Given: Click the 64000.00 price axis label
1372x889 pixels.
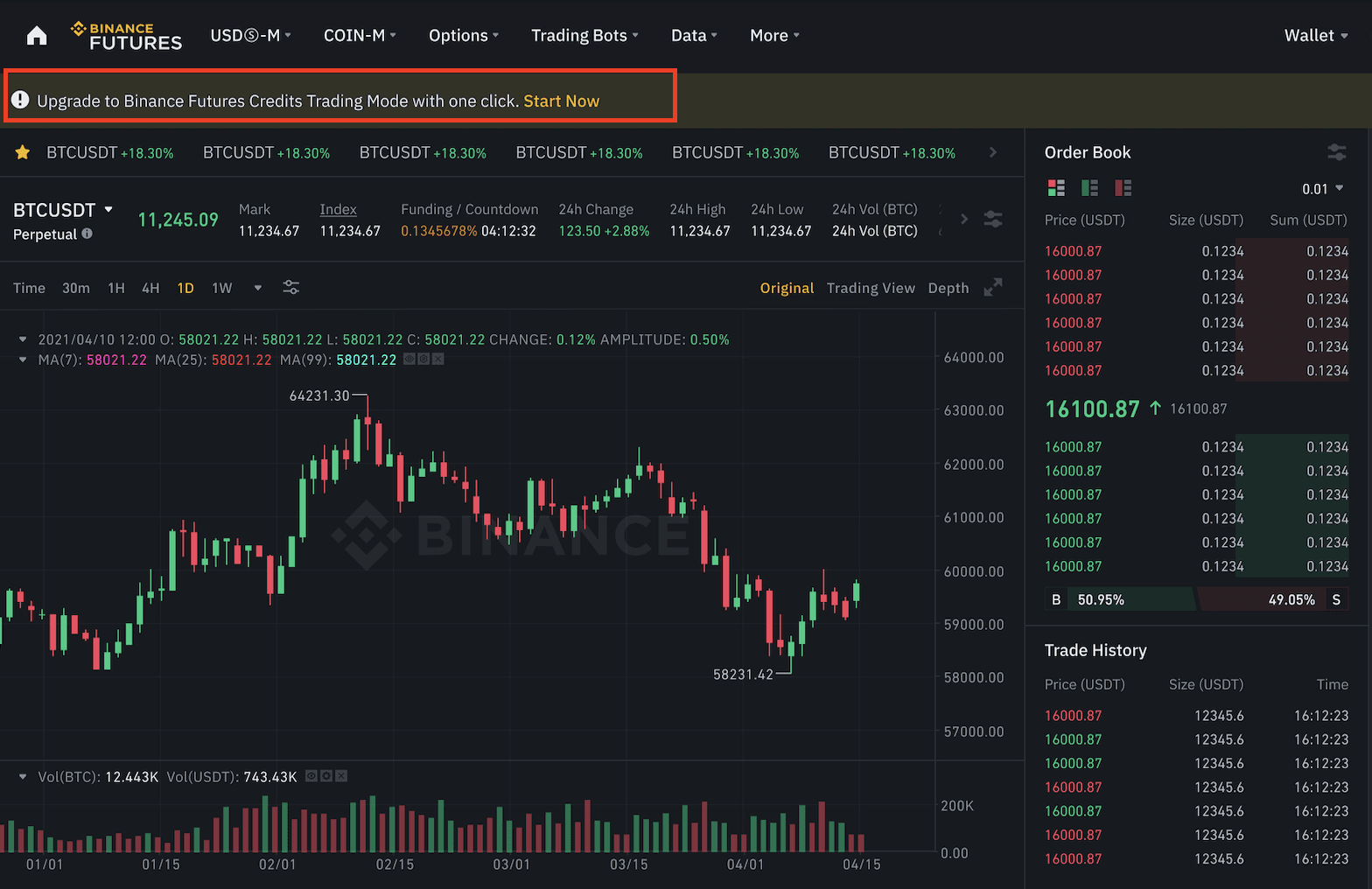Looking at the screenshot, I should pyautogui.click(x=974, y=357).
